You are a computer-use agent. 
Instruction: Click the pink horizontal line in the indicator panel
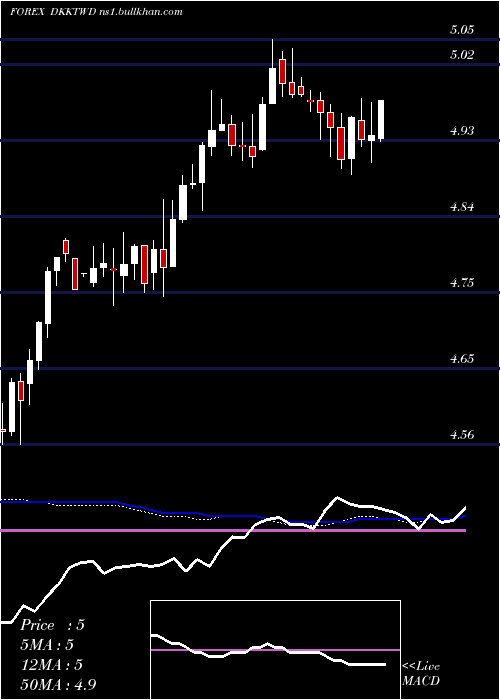tap(233, 530)
